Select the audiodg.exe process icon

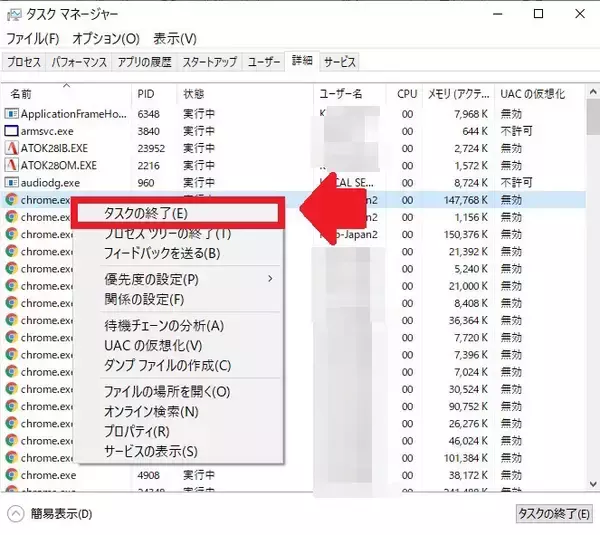[x=12, y=183]
